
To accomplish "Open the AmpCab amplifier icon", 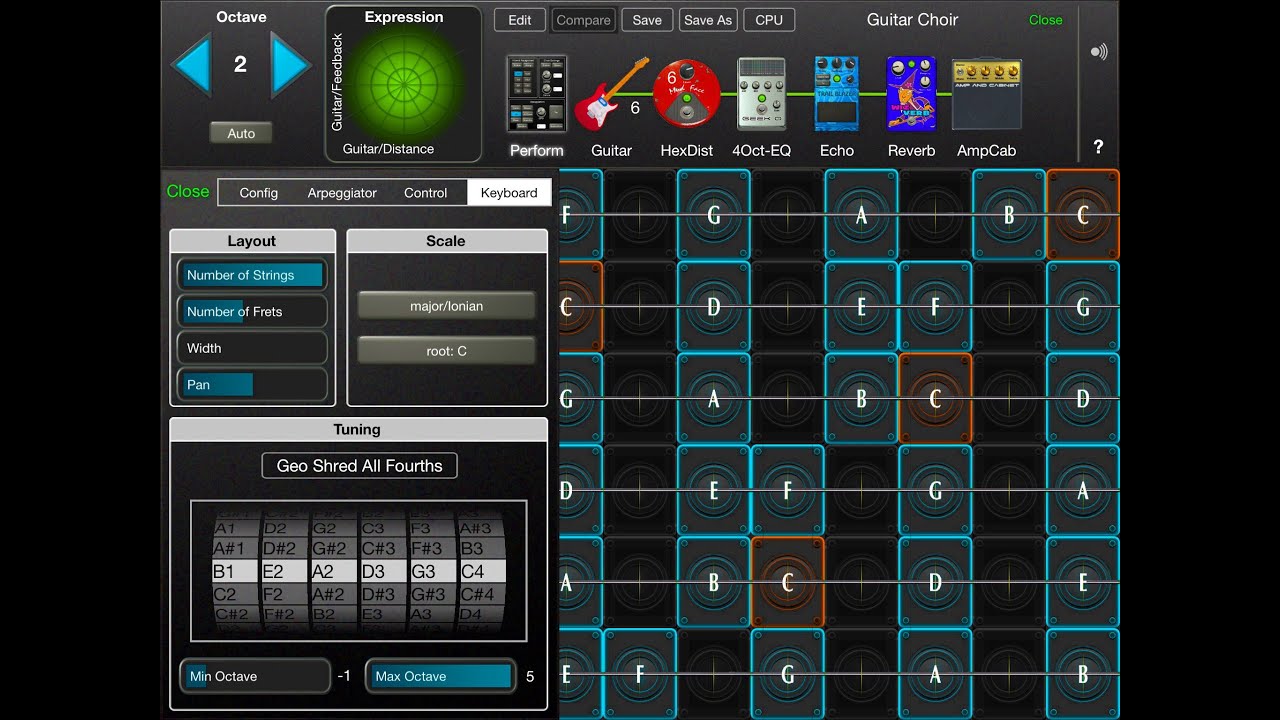I will coord(986,94).
